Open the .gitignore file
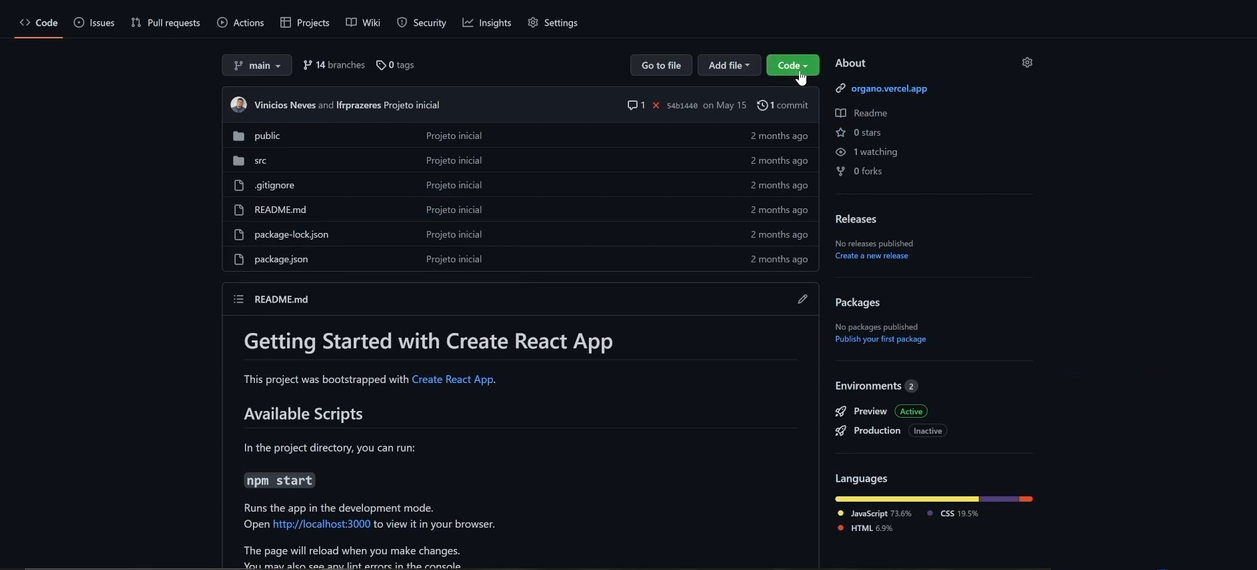 point(274,185)
